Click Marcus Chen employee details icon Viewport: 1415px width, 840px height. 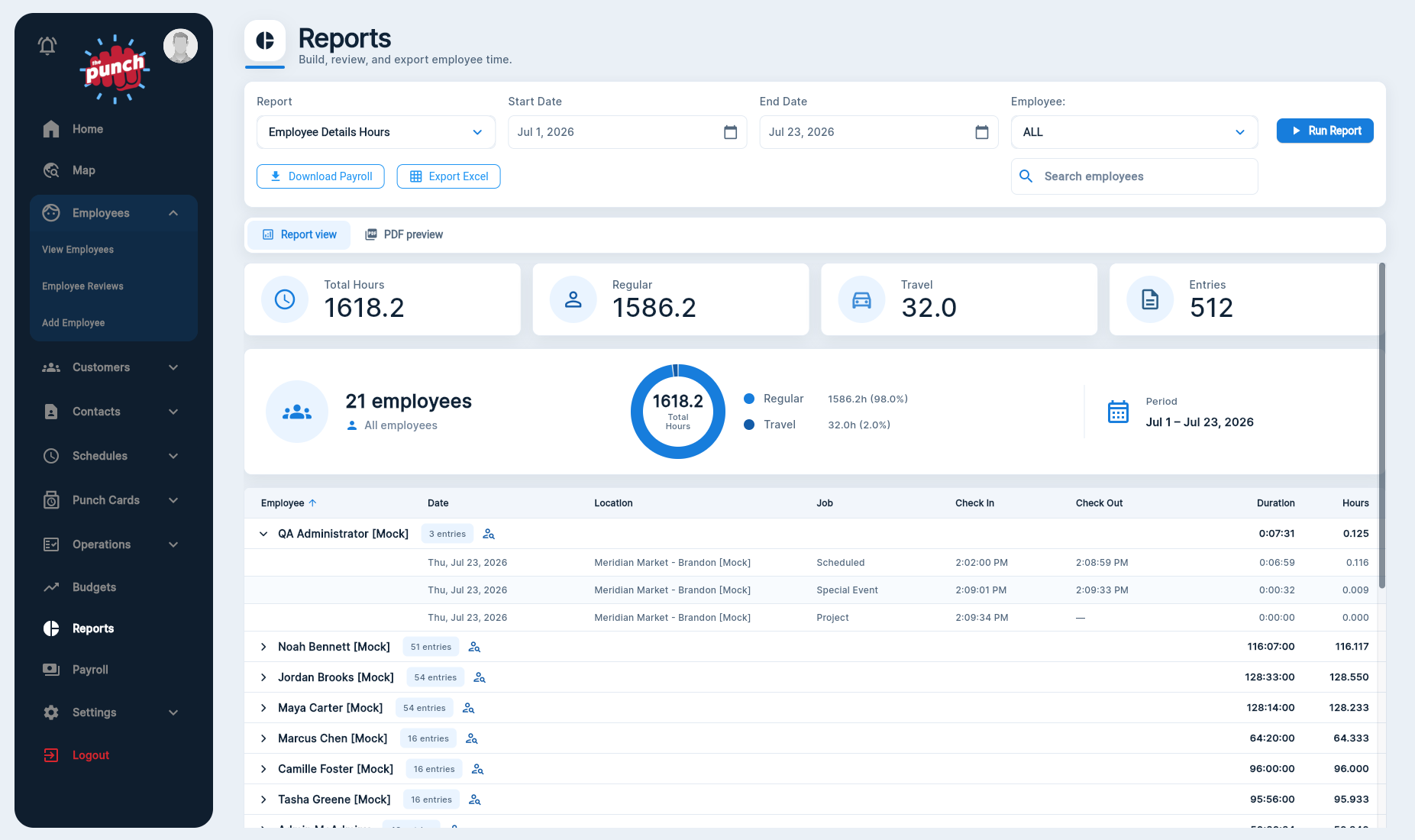[x=472, y=738]
